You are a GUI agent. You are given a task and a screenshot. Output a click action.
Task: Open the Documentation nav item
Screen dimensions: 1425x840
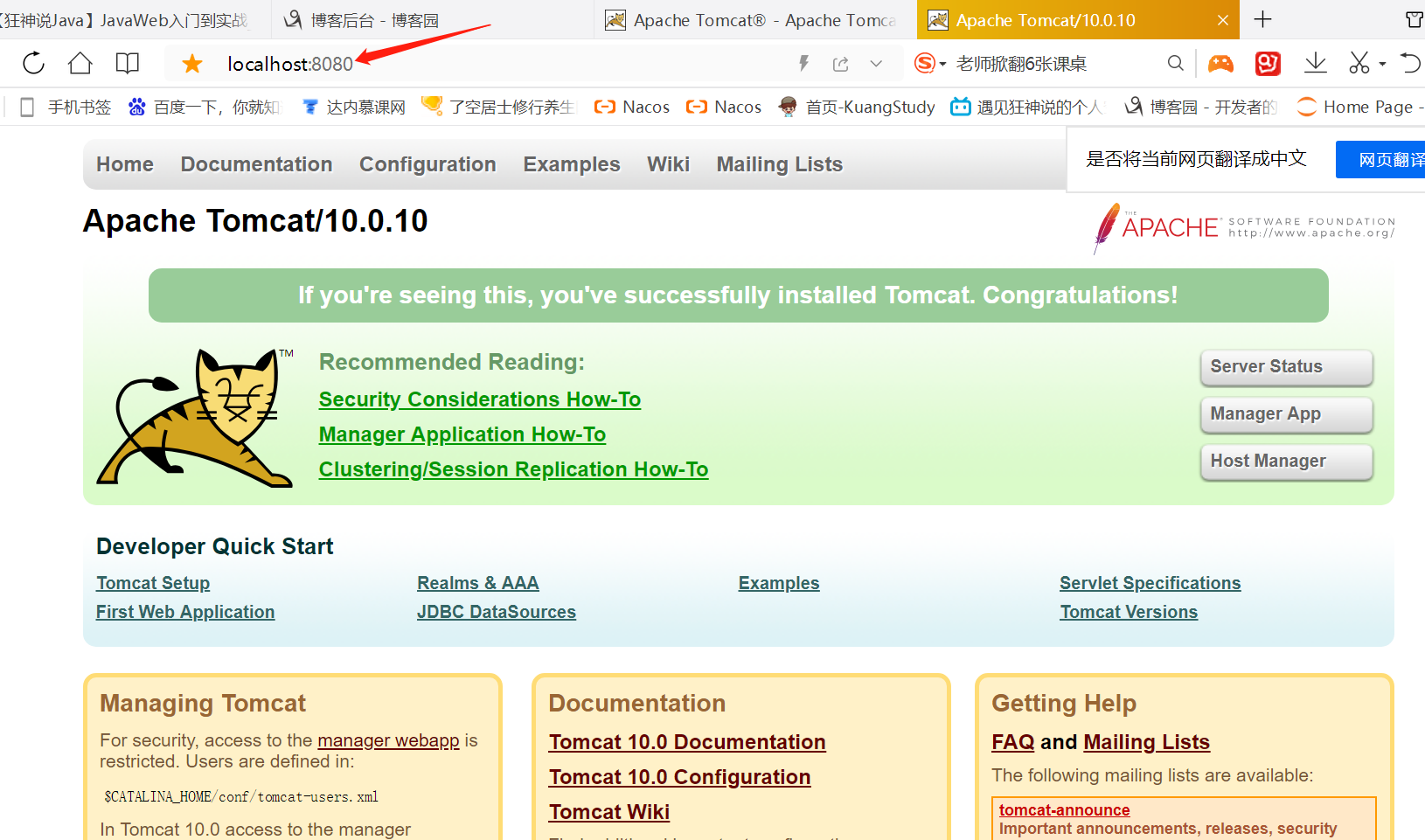click(x=256, y=164)
